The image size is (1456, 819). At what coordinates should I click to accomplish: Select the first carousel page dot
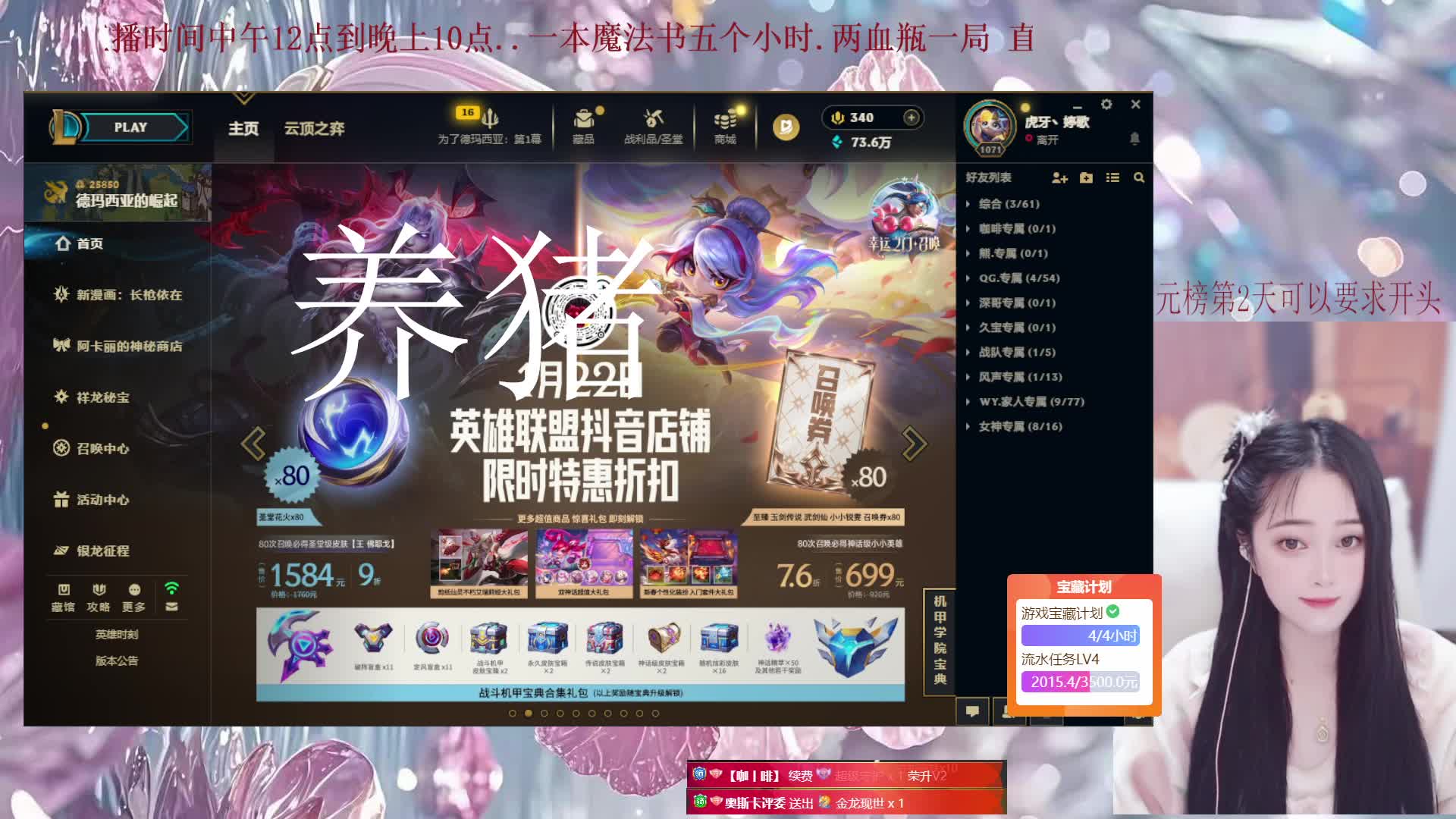pyautogui.click(x=513, y=714)
